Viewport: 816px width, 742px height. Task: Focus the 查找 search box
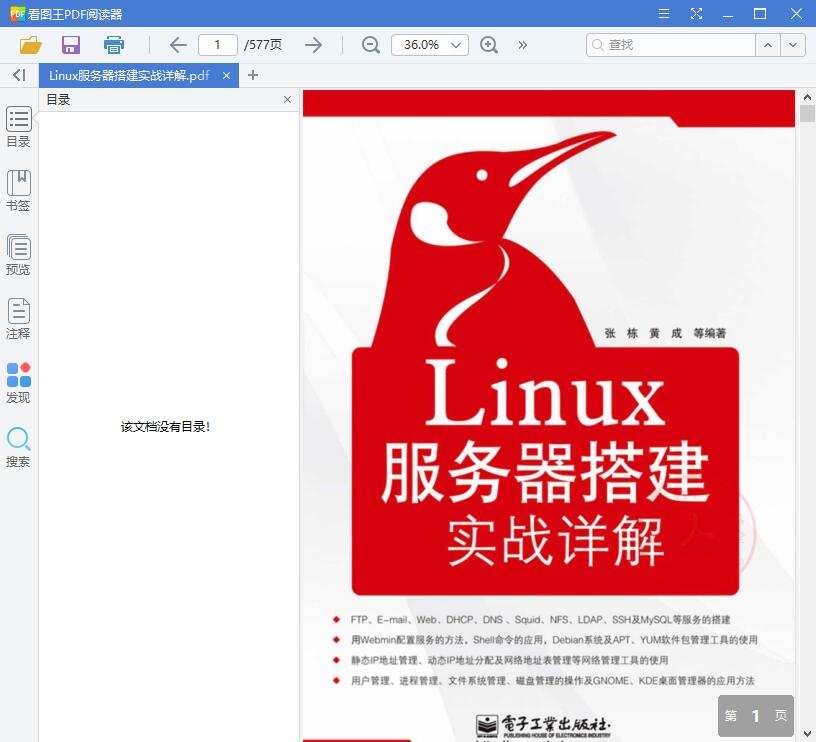671,45
